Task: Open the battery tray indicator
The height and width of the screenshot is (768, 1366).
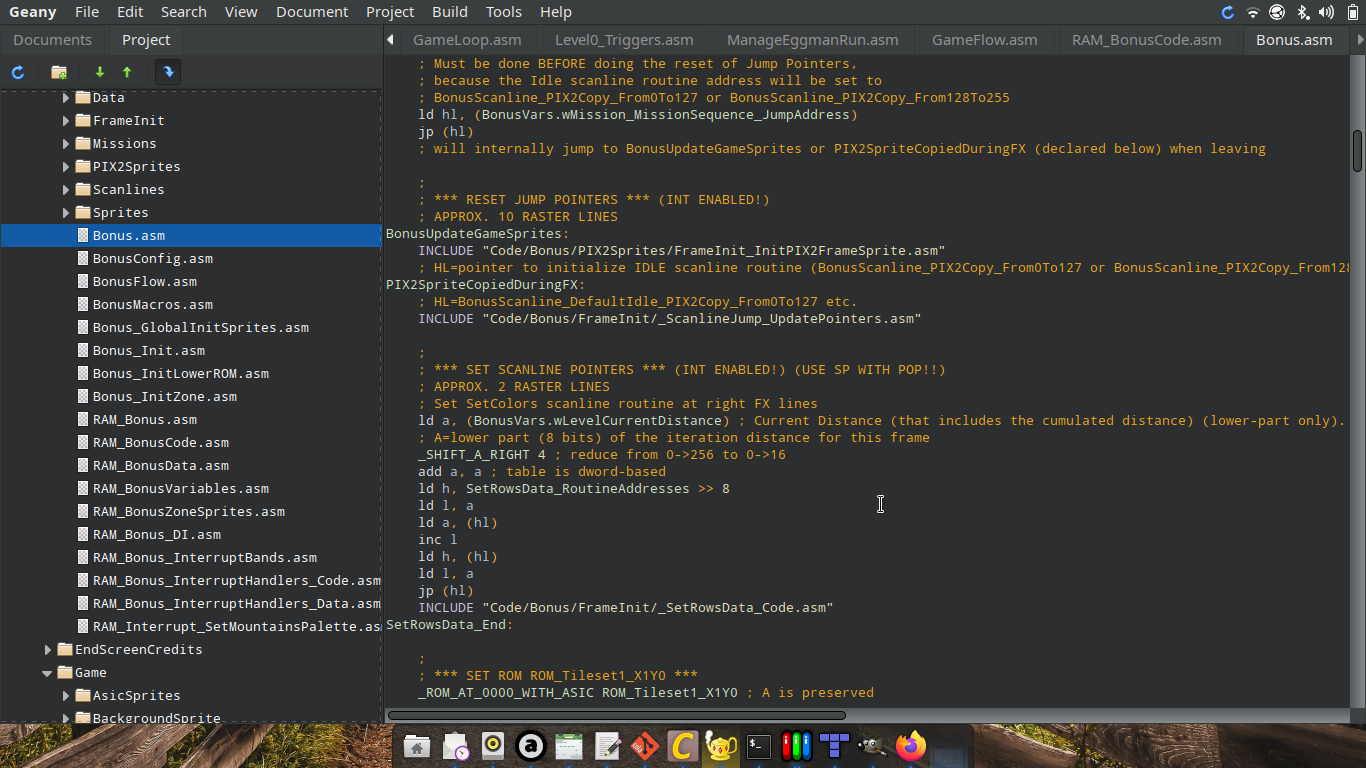Action: click(1352, 12)
